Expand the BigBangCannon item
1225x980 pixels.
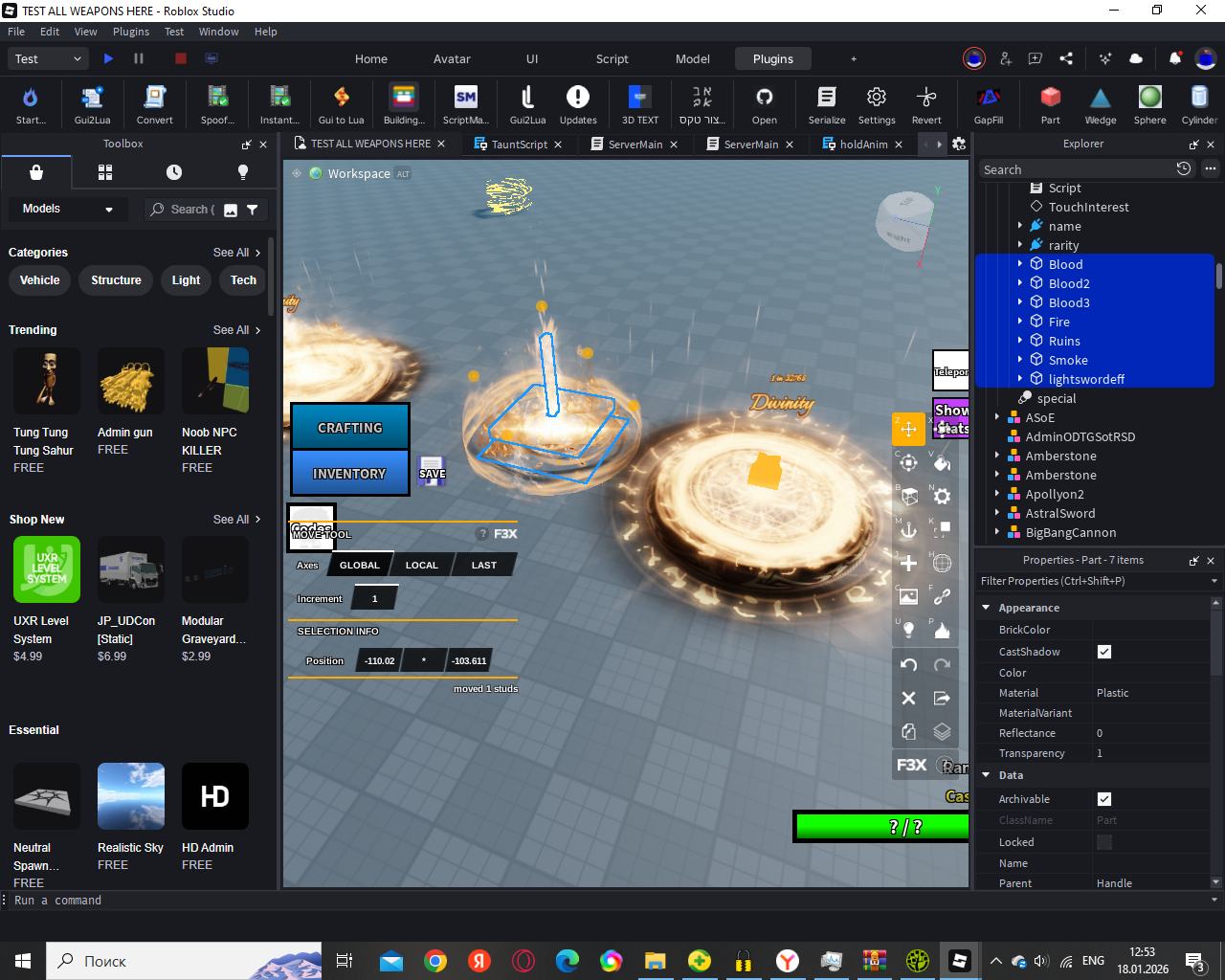997,532
